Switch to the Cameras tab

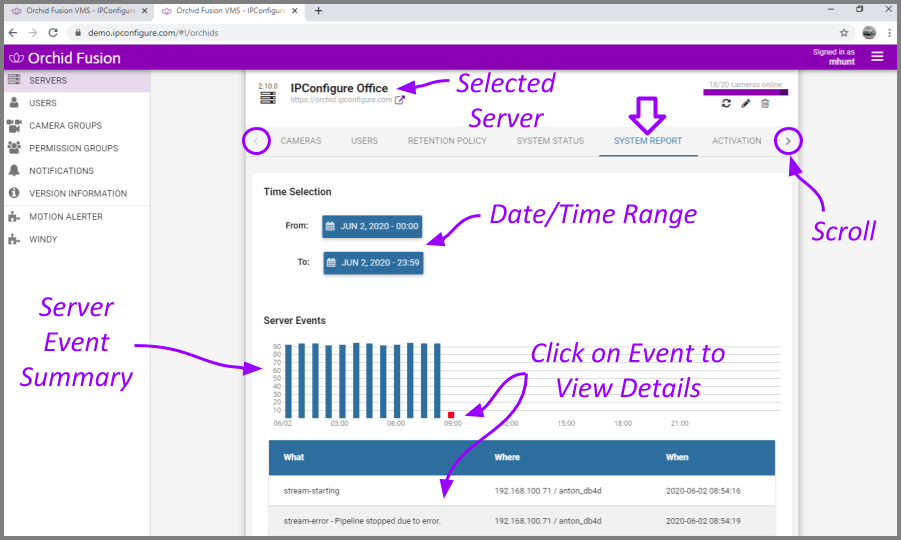click(301, 141)
